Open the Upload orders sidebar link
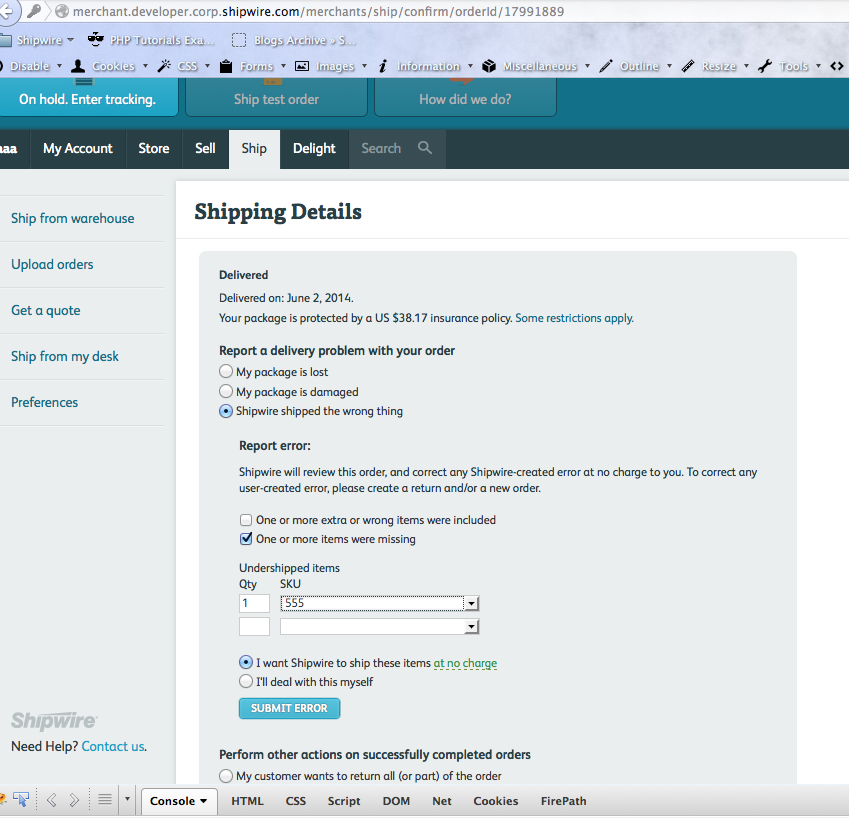The image size is (849, 818). 52,264
